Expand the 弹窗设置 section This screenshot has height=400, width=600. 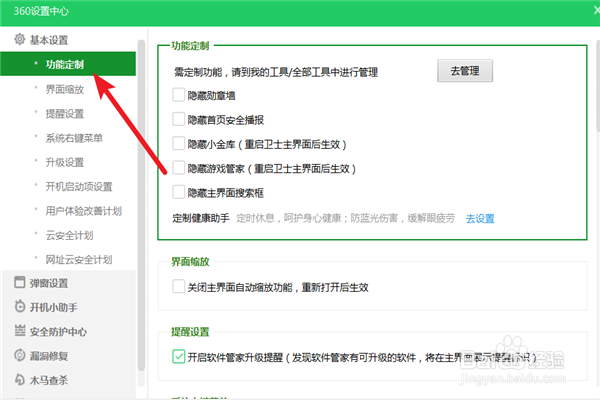coord(49,283)
